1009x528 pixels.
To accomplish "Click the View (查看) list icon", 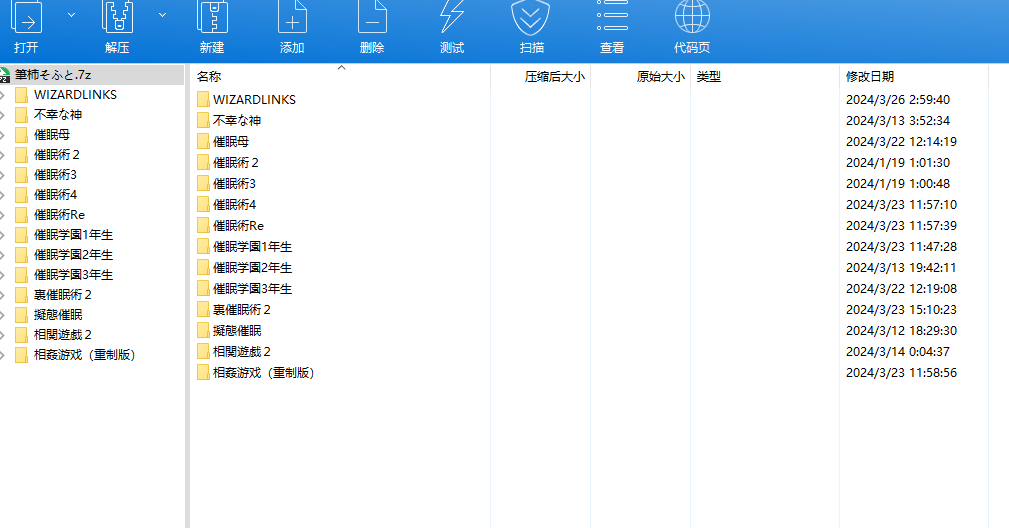I will [612, 16].
